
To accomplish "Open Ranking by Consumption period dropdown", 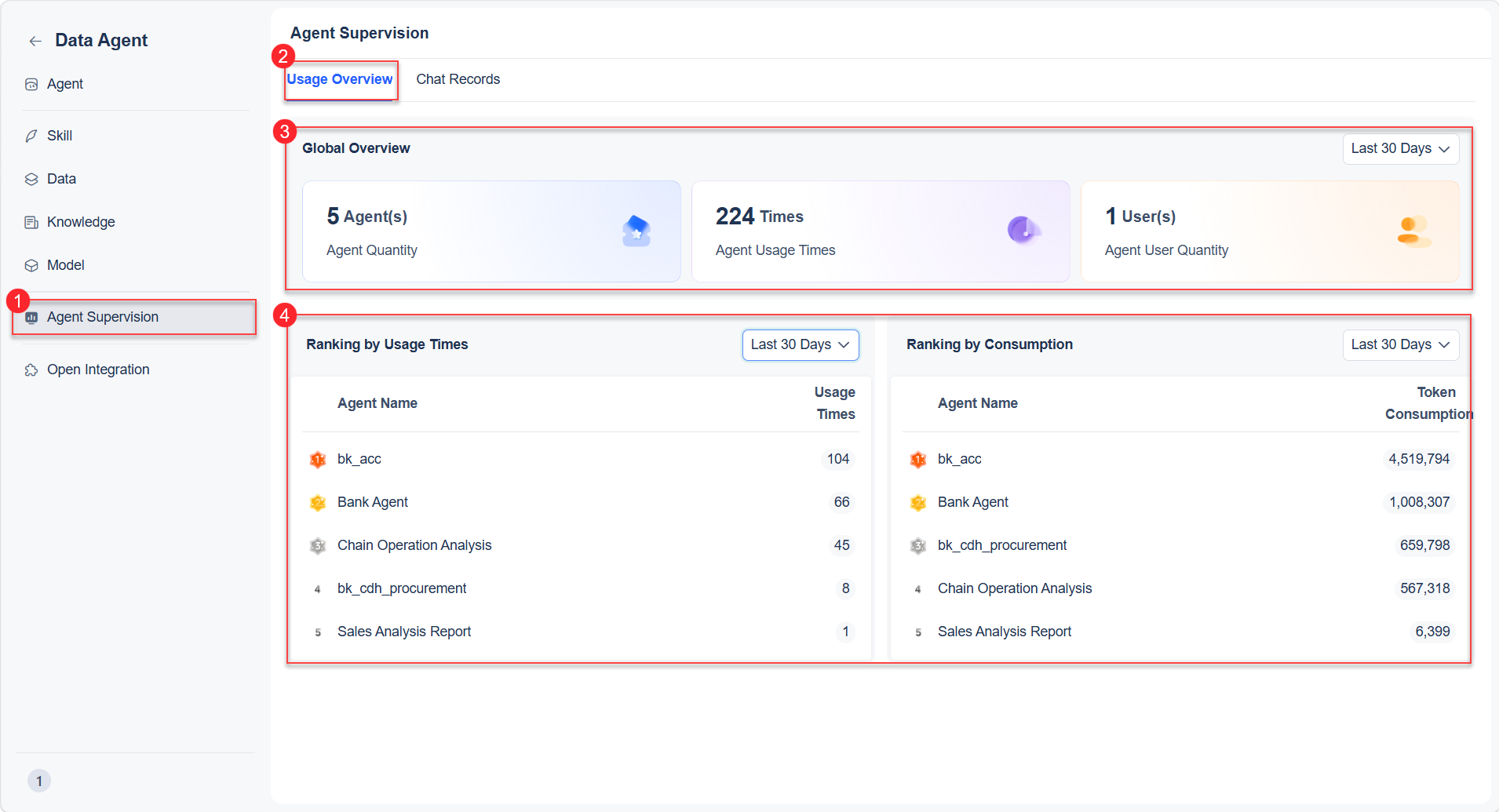I will (1401, 344).
